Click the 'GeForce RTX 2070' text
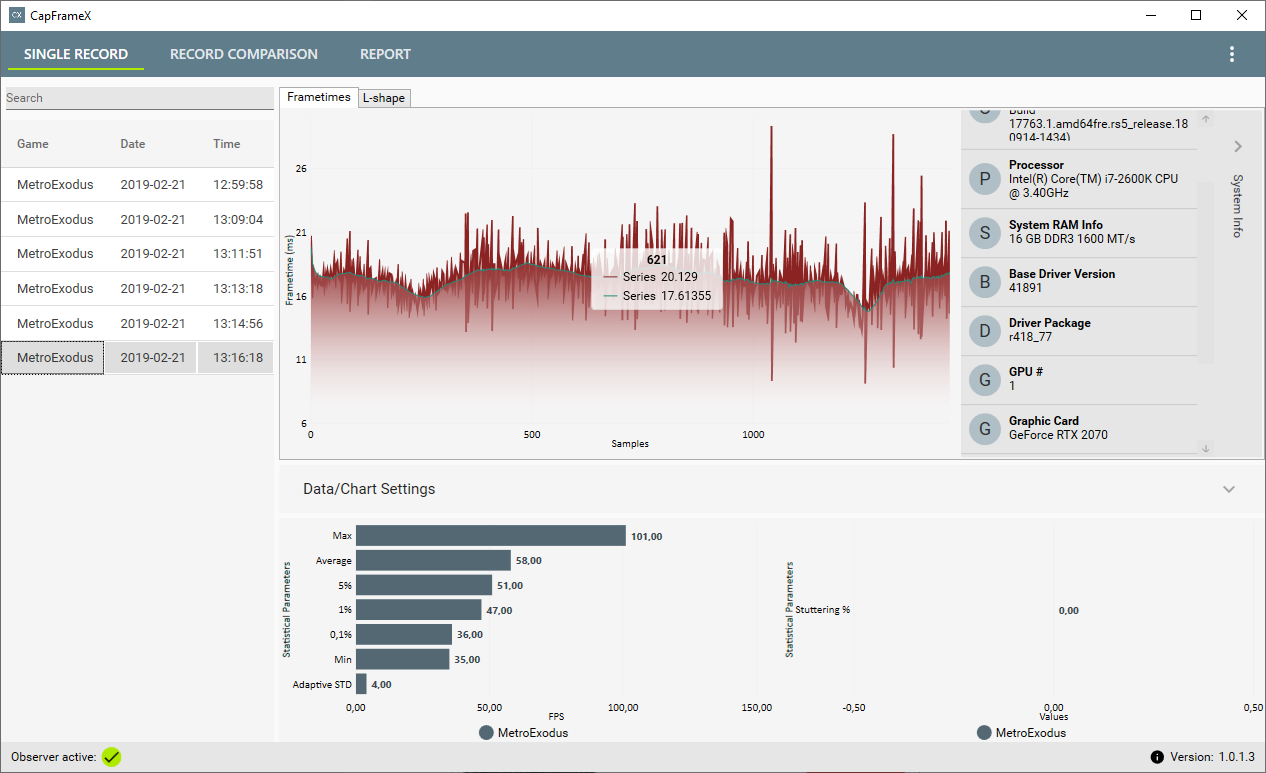The image size is (1266, 773). pyautogui.click(x=1058, y=435)
